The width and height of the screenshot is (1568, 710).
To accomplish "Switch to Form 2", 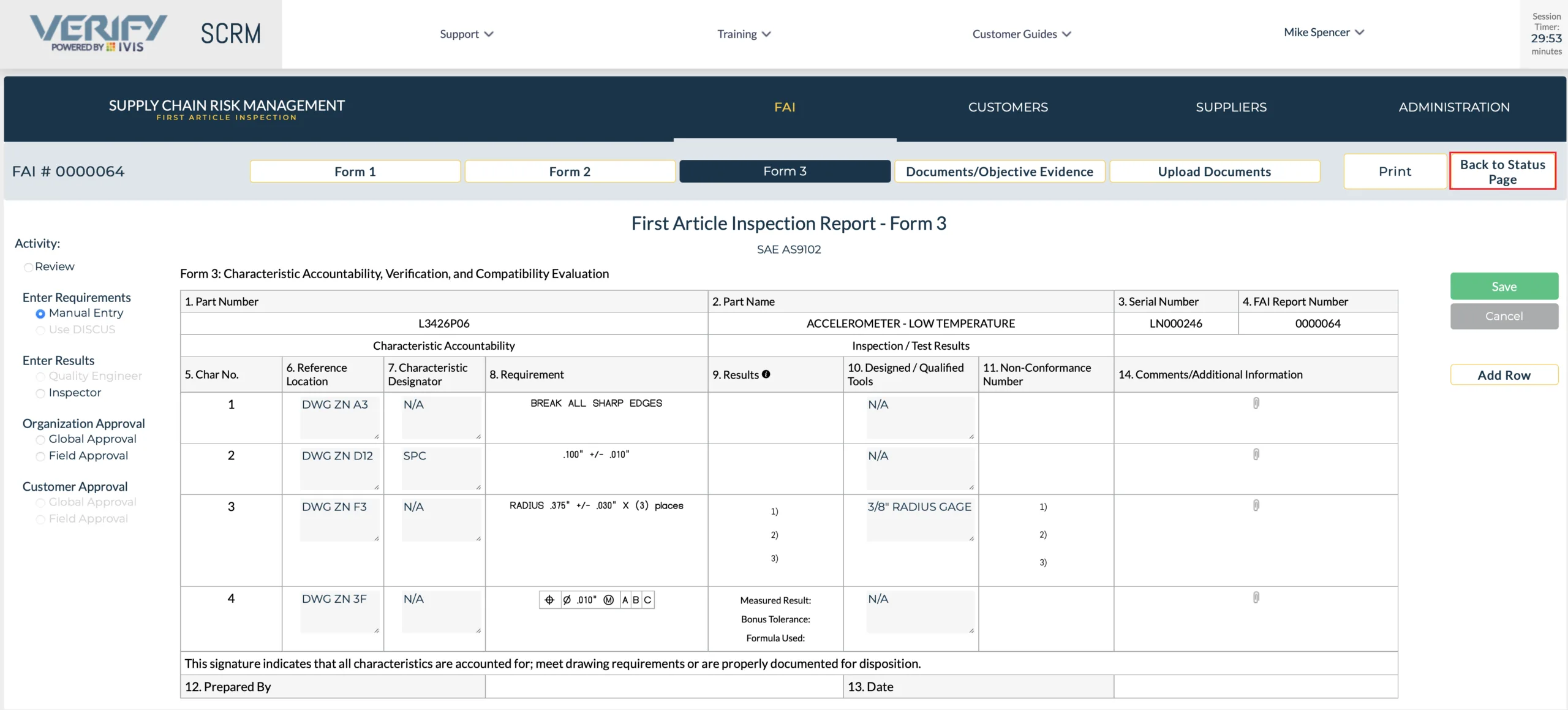I will (x=570, y=172).
